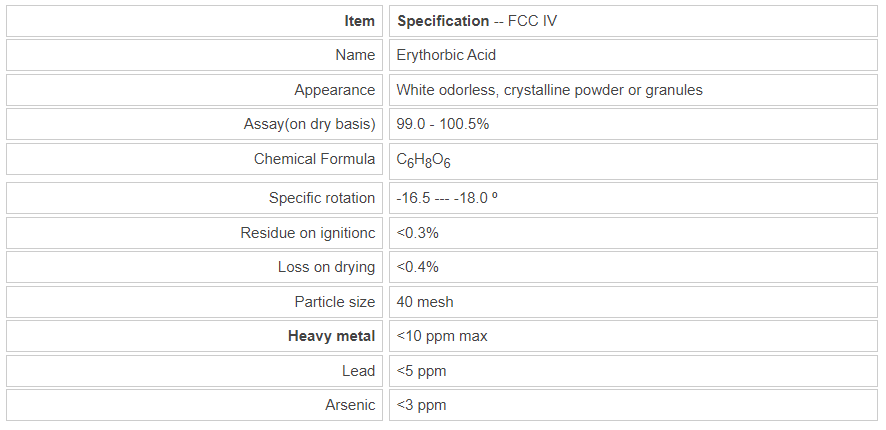The width and height of the screenshot is (886, 430).
Task: Select the -16.5 --- -18.0 º value
Action: point(447,198)
